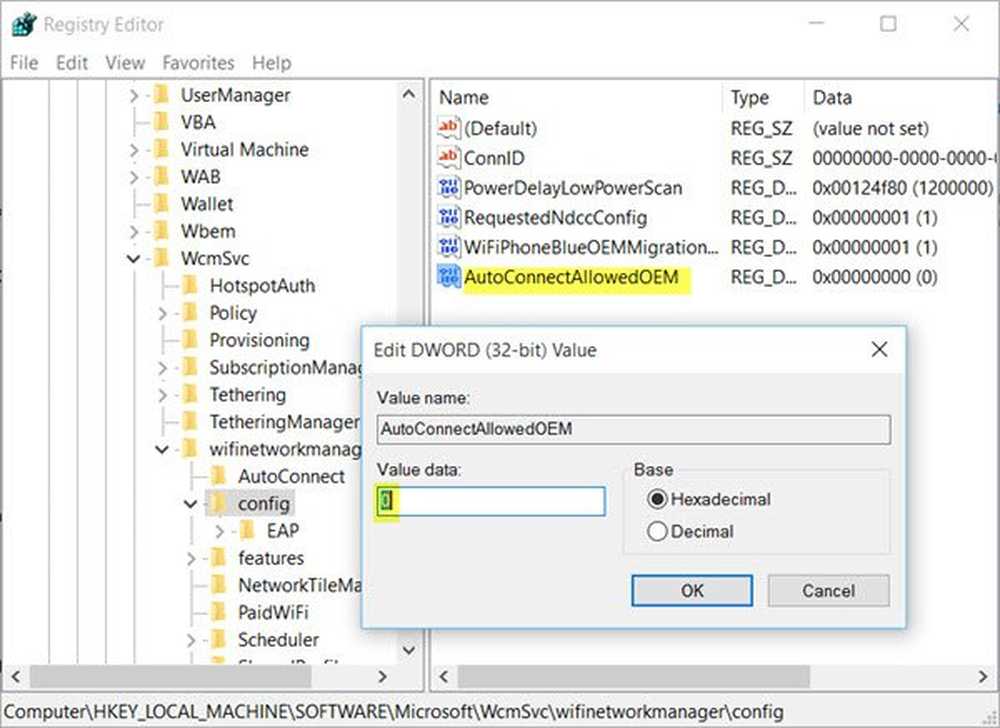Open the Favorites menu
Screen dimensions: 1000x728
click(198, 62)
